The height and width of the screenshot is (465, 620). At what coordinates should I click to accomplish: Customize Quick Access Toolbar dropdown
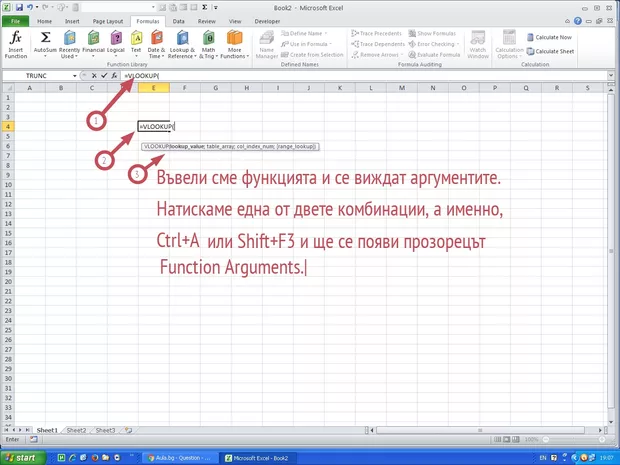click(x=216, y=8)
